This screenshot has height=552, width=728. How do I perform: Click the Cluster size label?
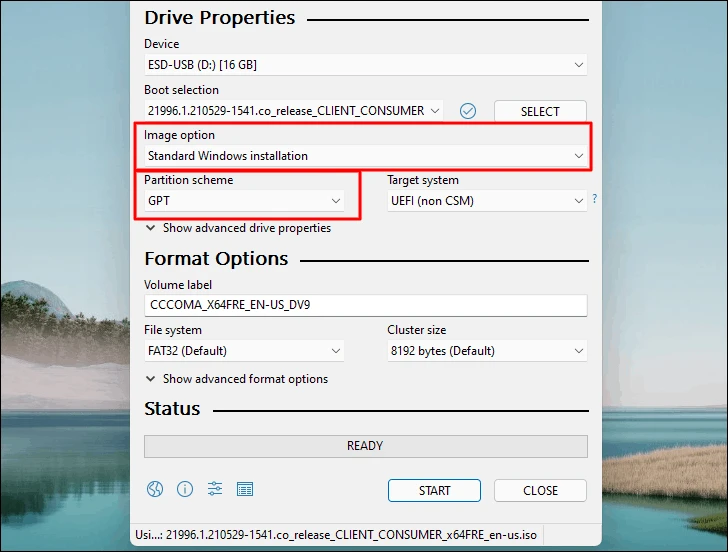tap(416, 330)
